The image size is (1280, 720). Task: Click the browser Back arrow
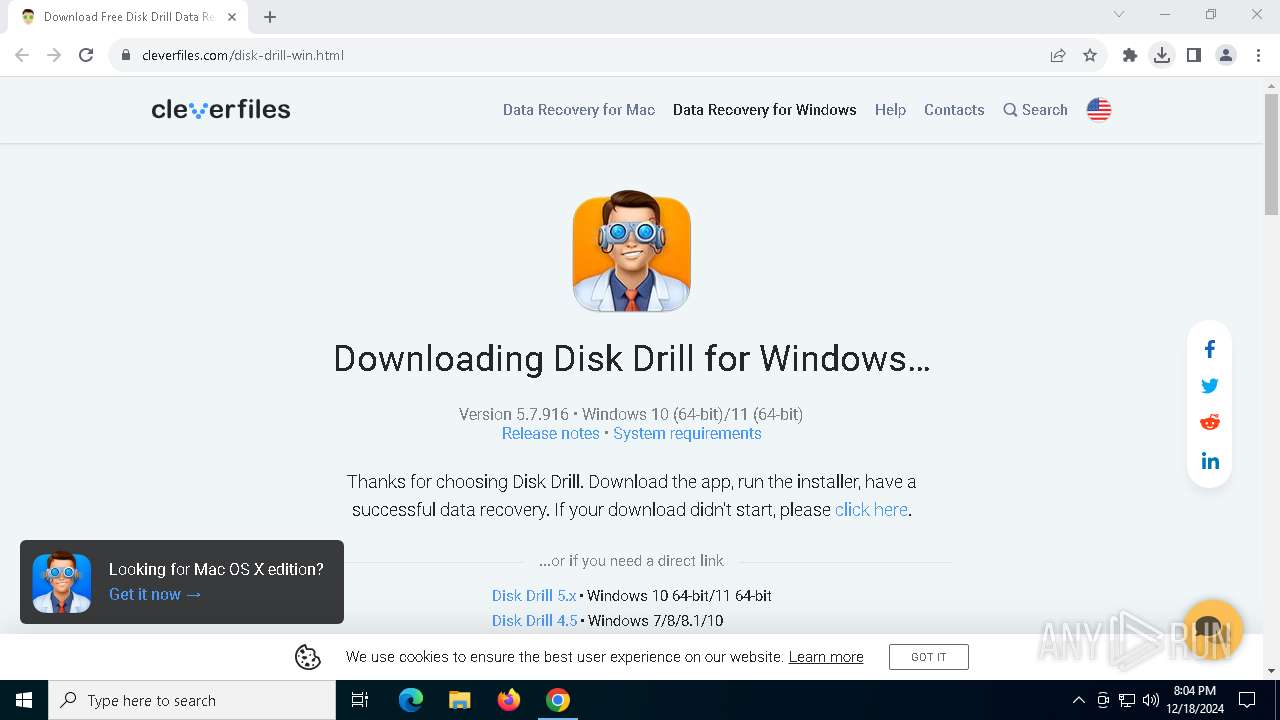pos(22,55)
